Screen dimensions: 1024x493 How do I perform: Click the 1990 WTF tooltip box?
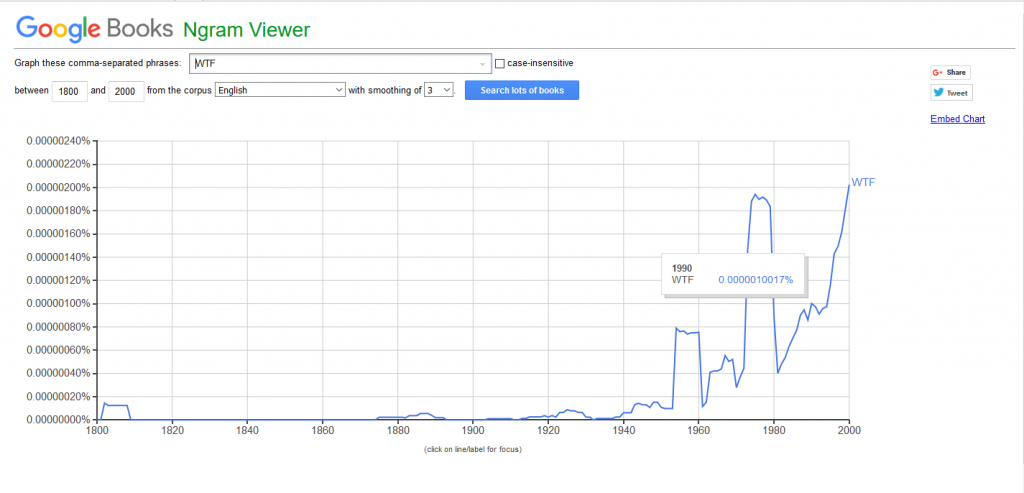pyautogui.click(x=732, y=274)
